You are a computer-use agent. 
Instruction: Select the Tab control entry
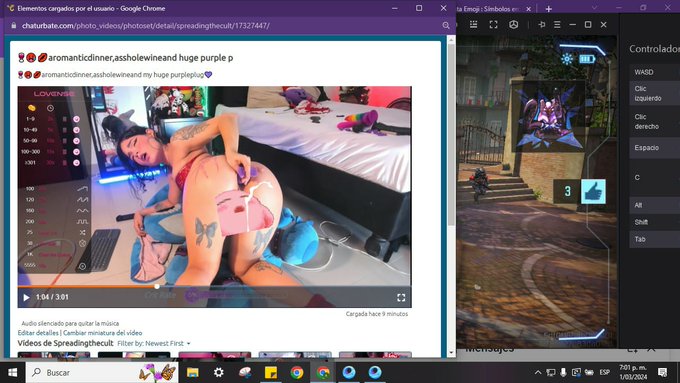tap(654, 239)
